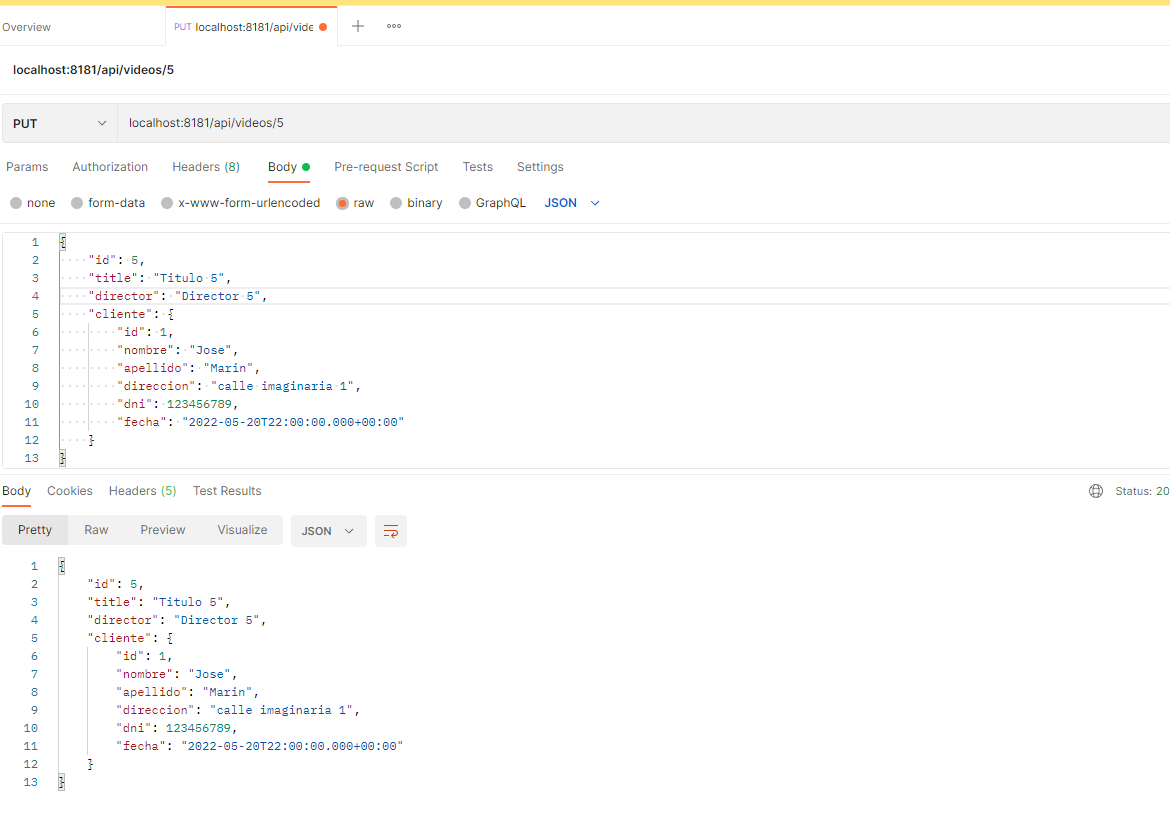The height and width of the screenshot is (813, 1170).
Task: Open the PUT request method dropdown
Action: click(x=57, y=122)
